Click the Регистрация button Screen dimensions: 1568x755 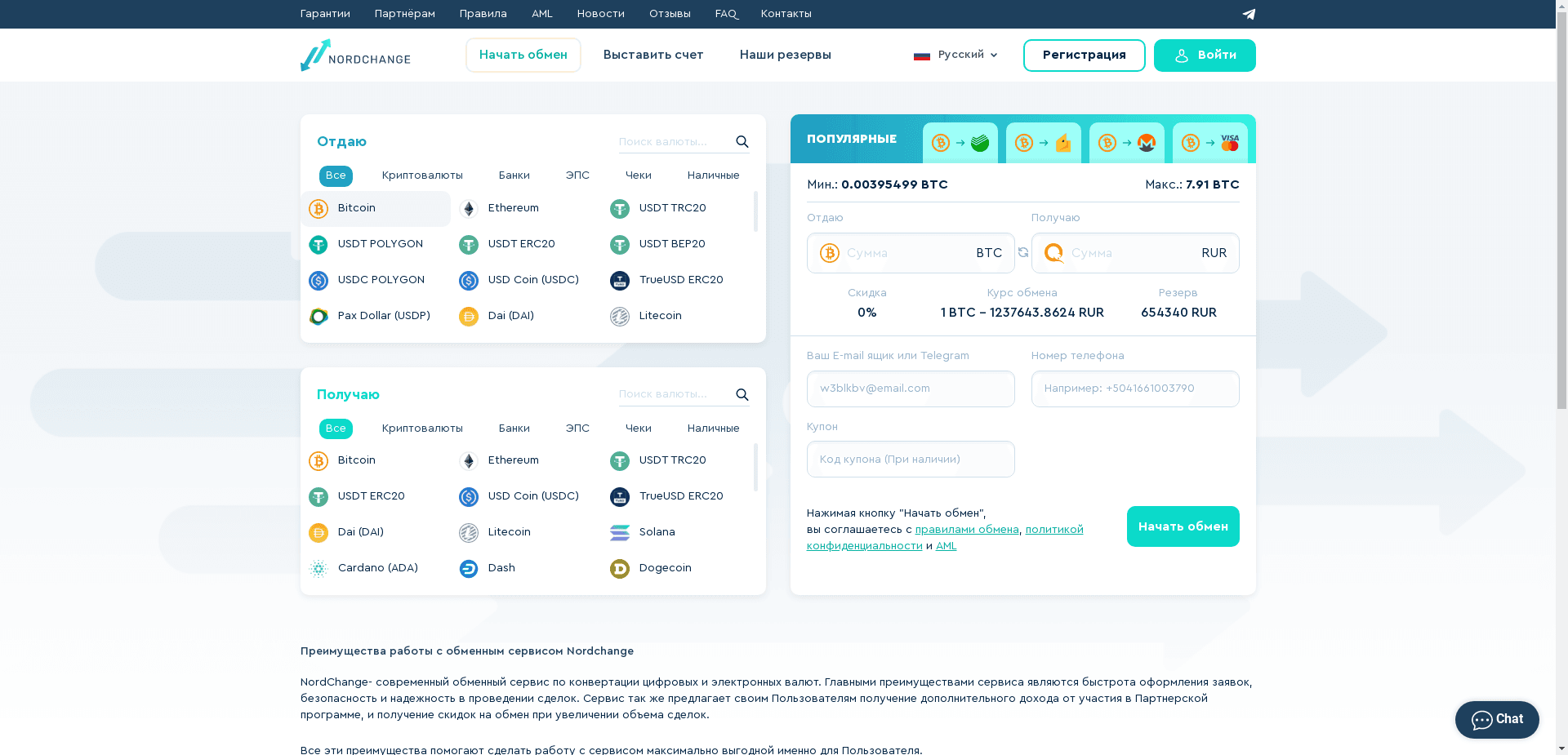[x=1084, y=55]
